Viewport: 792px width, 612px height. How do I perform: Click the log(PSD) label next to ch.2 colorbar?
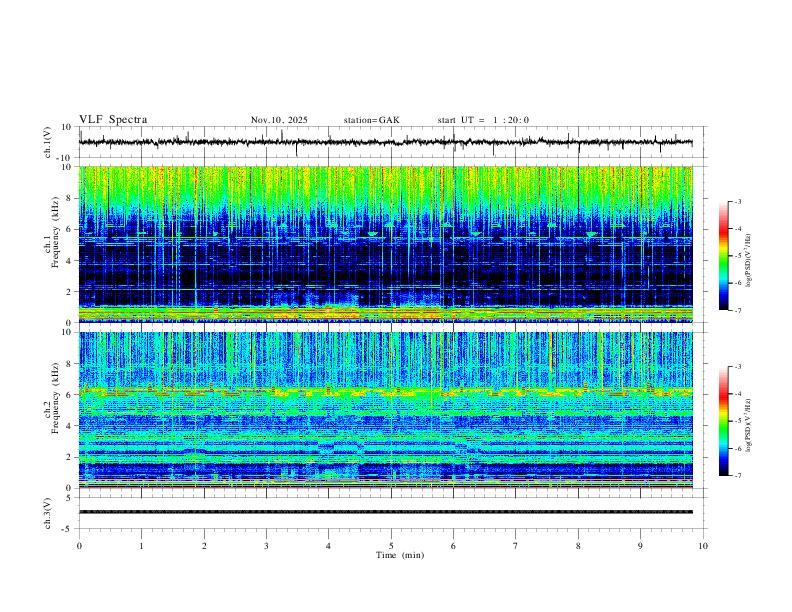[749, 425]
